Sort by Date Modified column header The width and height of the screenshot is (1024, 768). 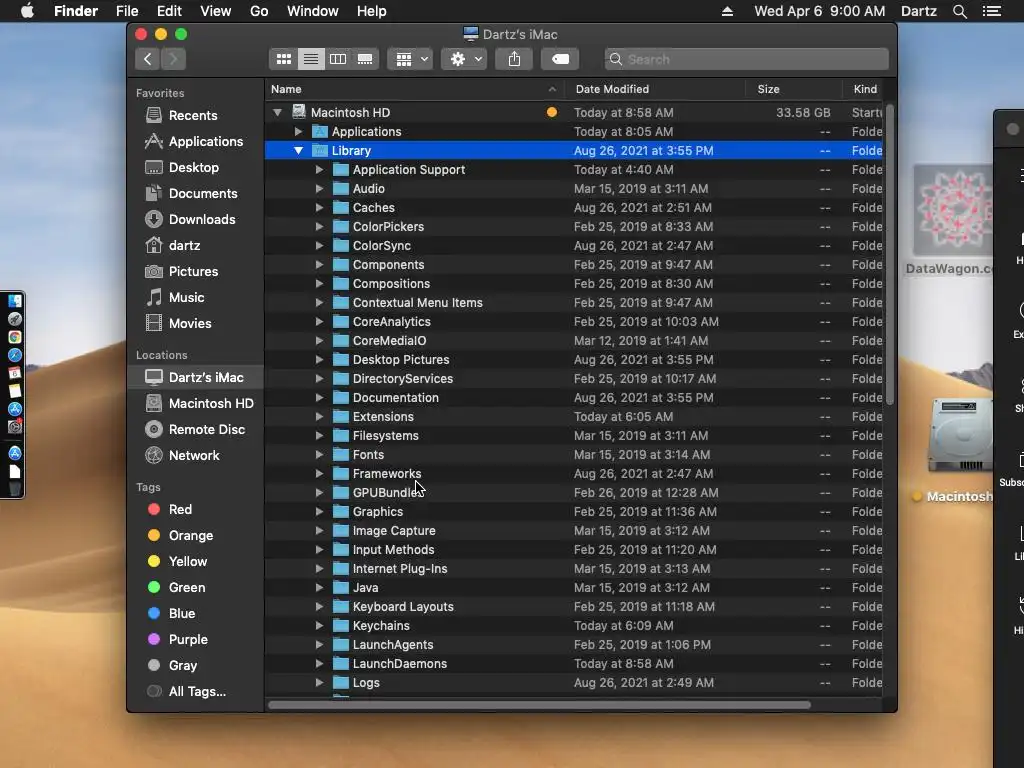click(656, 89)
